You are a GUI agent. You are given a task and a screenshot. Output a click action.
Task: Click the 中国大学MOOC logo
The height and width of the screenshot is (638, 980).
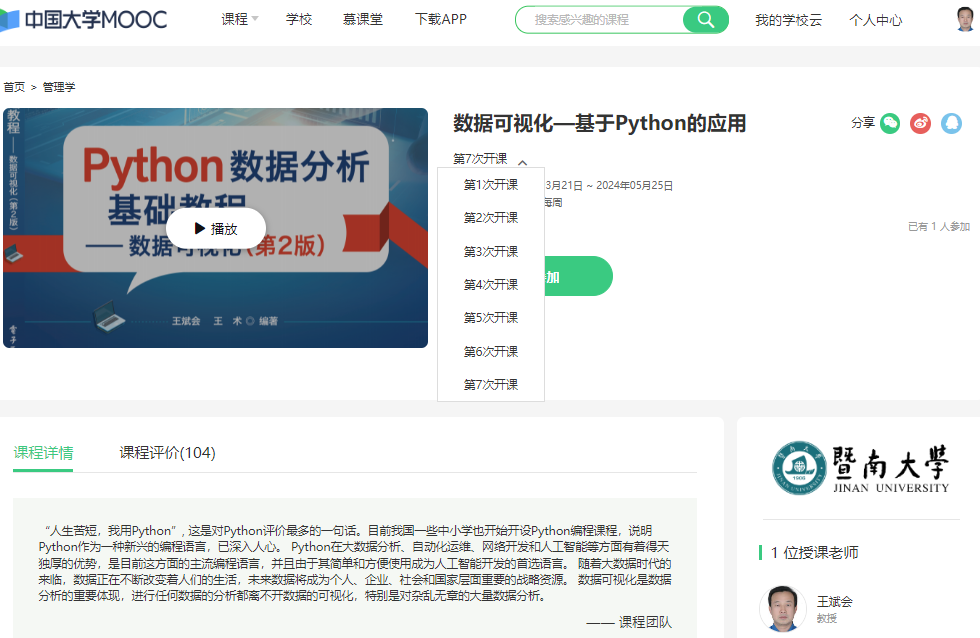coord(83,19)
